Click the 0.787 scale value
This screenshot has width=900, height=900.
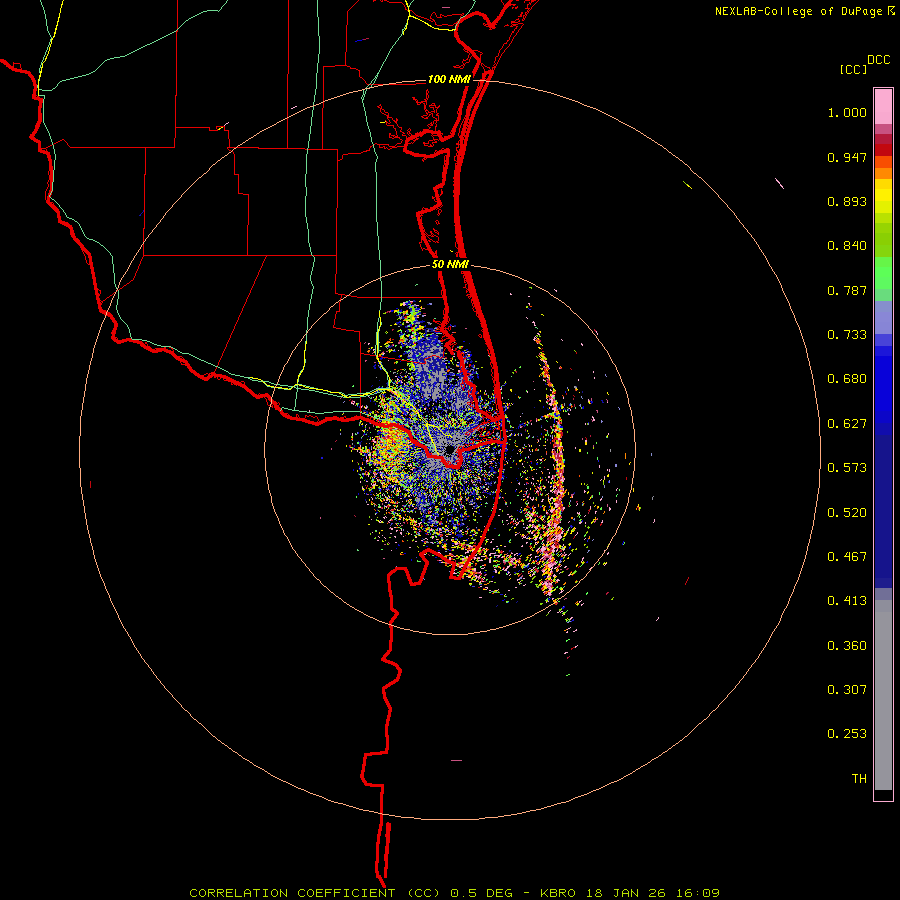click(x=847, y=290)
